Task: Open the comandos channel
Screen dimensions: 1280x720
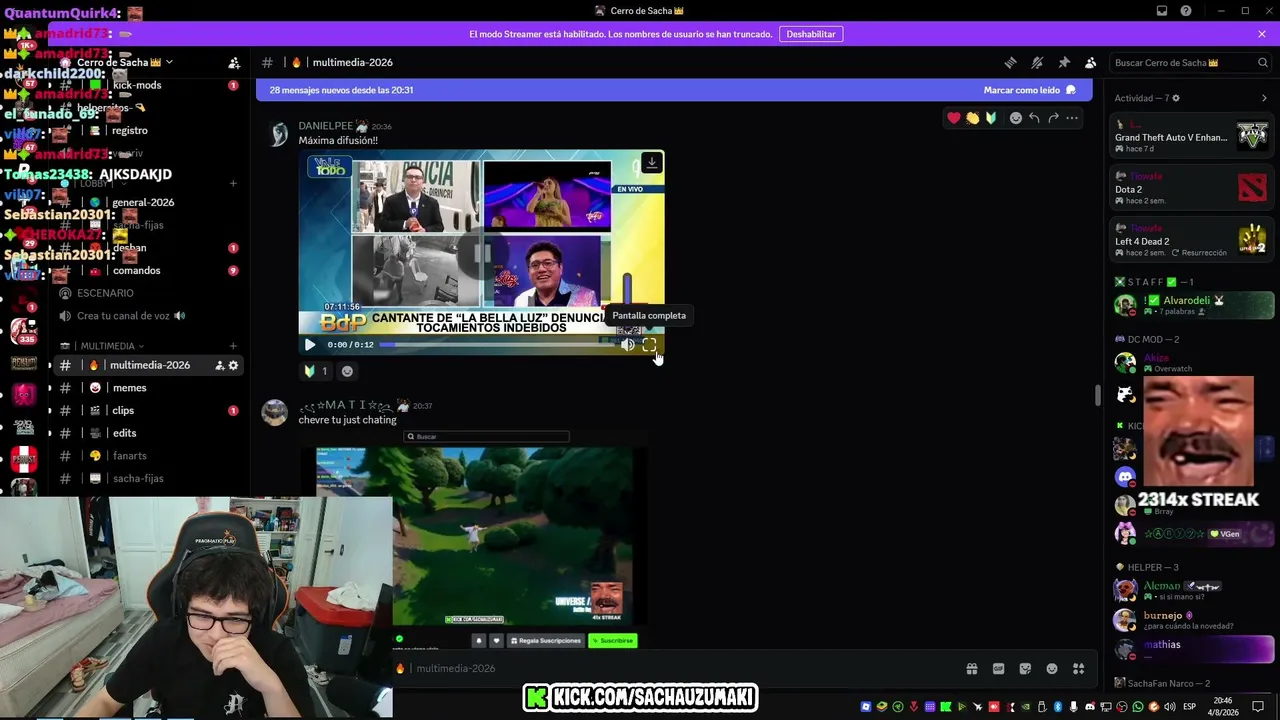Action: [x=137, y=270]
